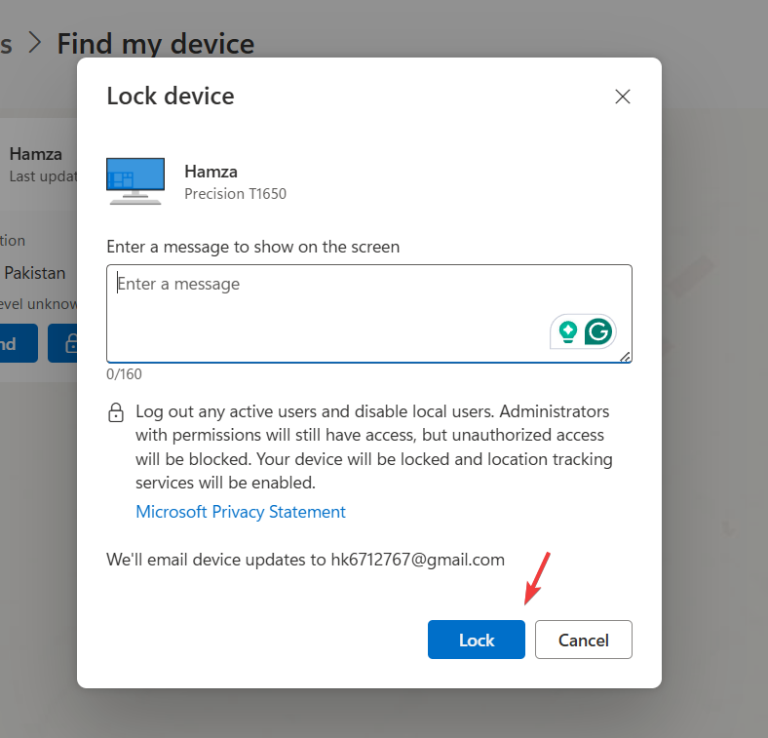Image resolution: width=768 pixels, height=738 pixels.
Task: Grab the message box resize handle
Action: click(625, 357)
